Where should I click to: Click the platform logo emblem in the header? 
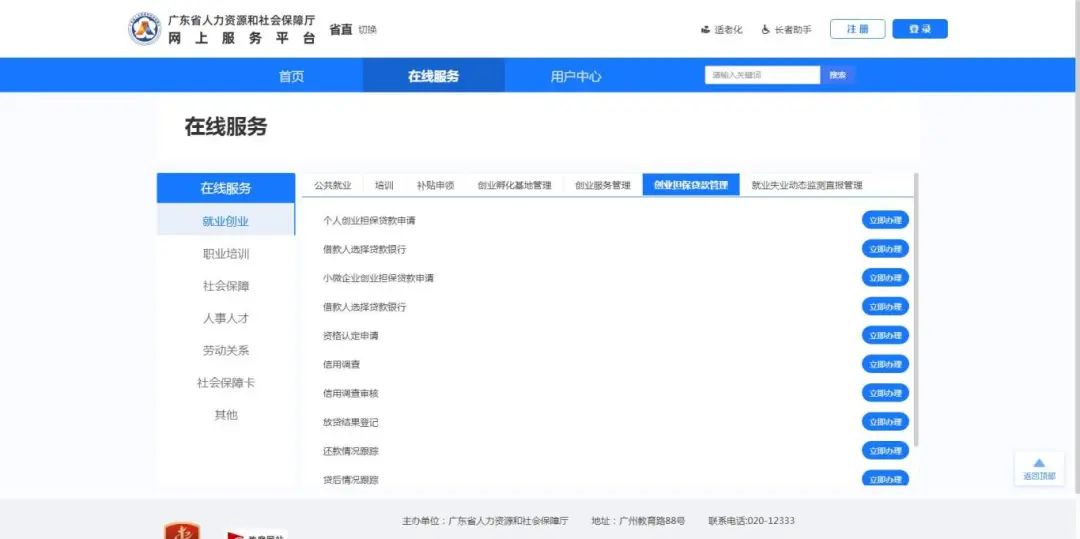[145, 29]
